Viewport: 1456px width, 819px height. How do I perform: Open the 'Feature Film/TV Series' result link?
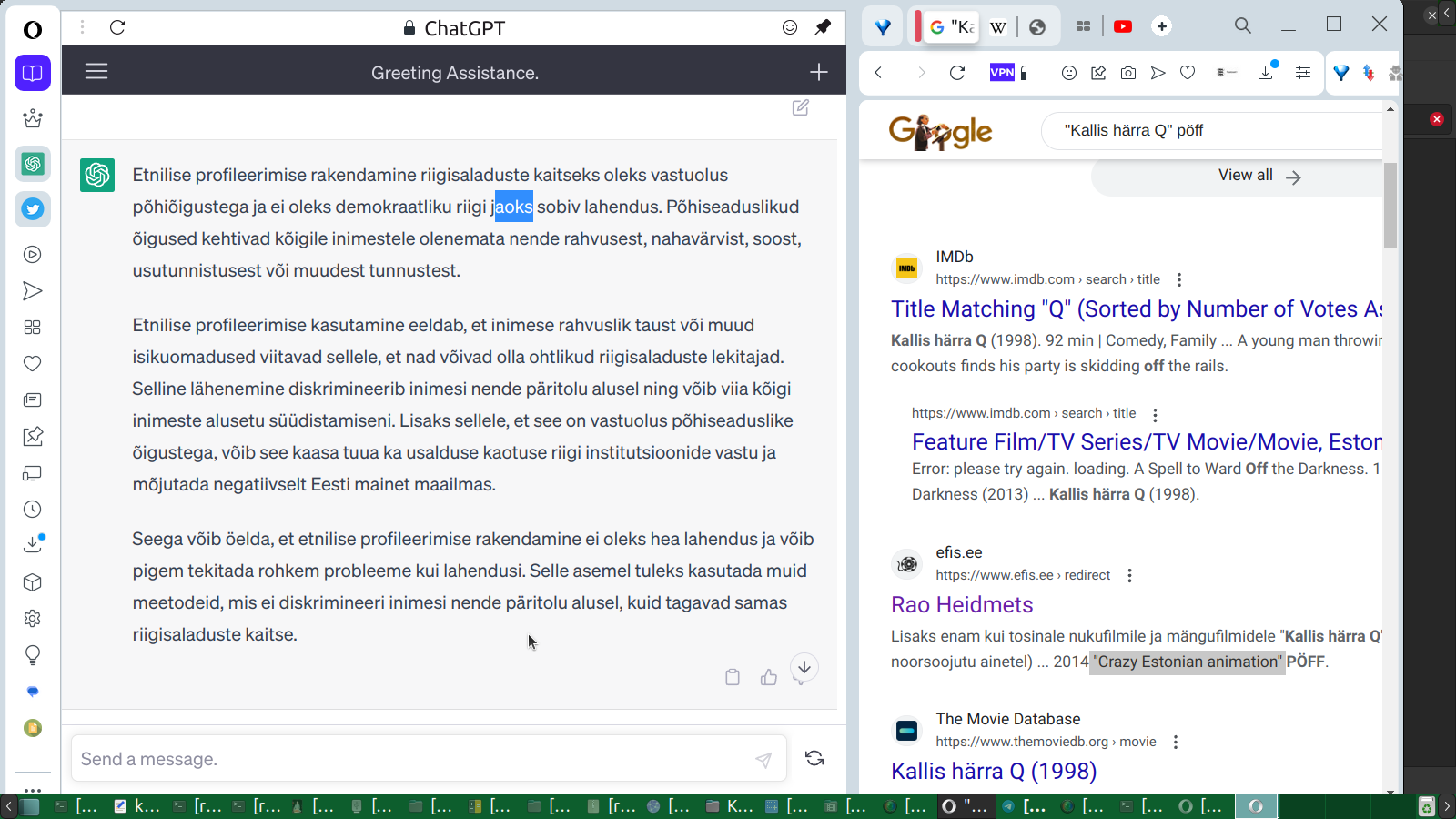point(1147,442)
